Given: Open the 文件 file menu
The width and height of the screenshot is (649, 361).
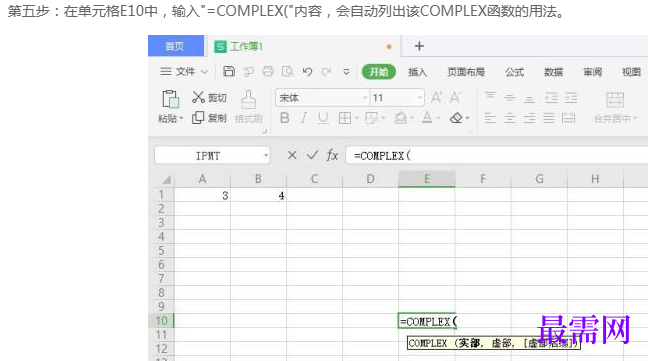Looking at the screenshot, I should coord(184,72).
